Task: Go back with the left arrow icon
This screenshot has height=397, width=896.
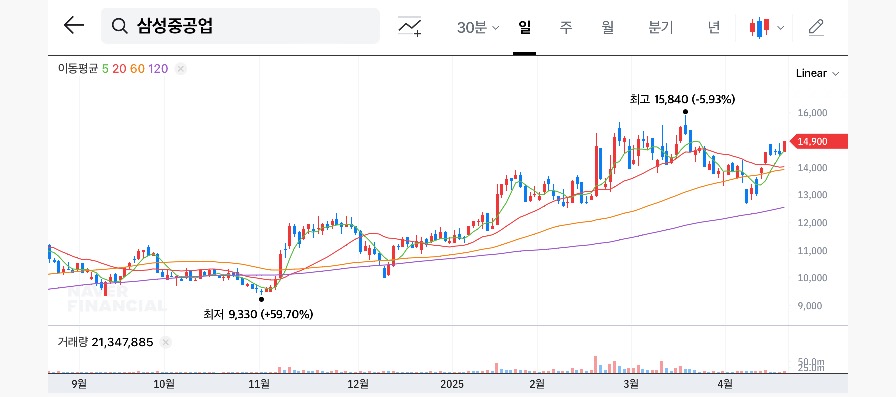Action: [74, 25]
